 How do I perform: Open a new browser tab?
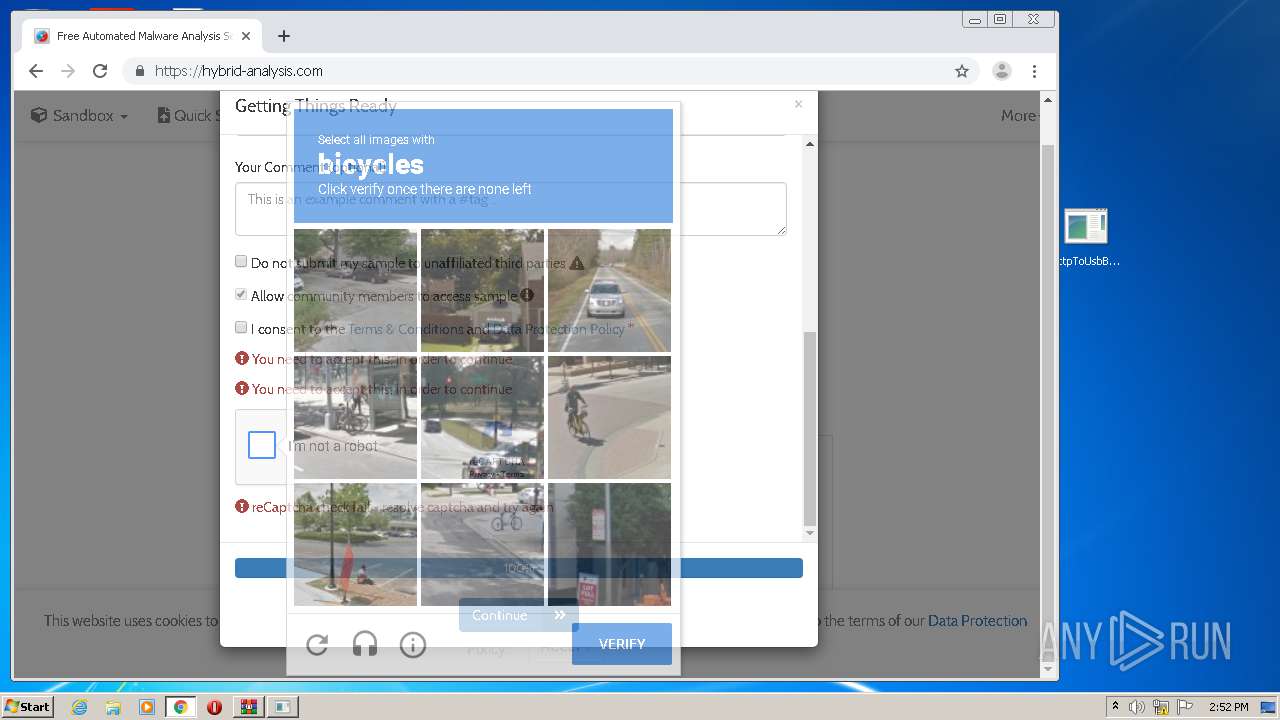click(284, 36)
